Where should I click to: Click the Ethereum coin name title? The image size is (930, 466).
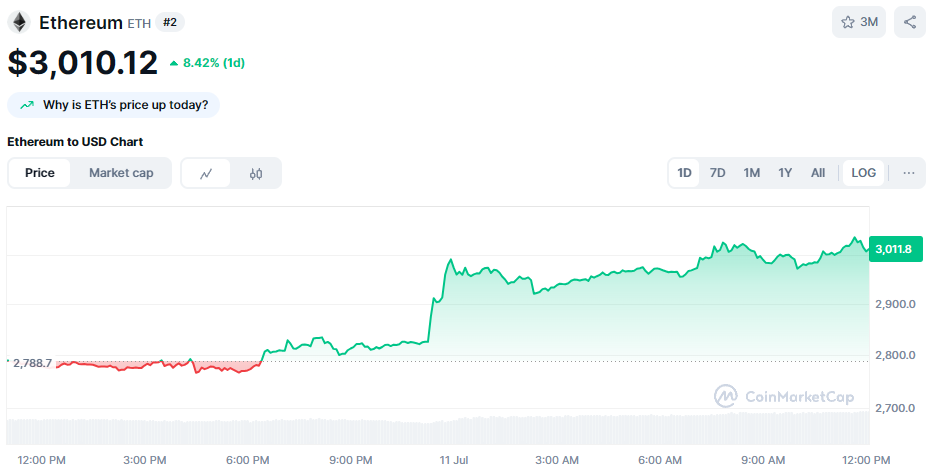pos(81,23)
